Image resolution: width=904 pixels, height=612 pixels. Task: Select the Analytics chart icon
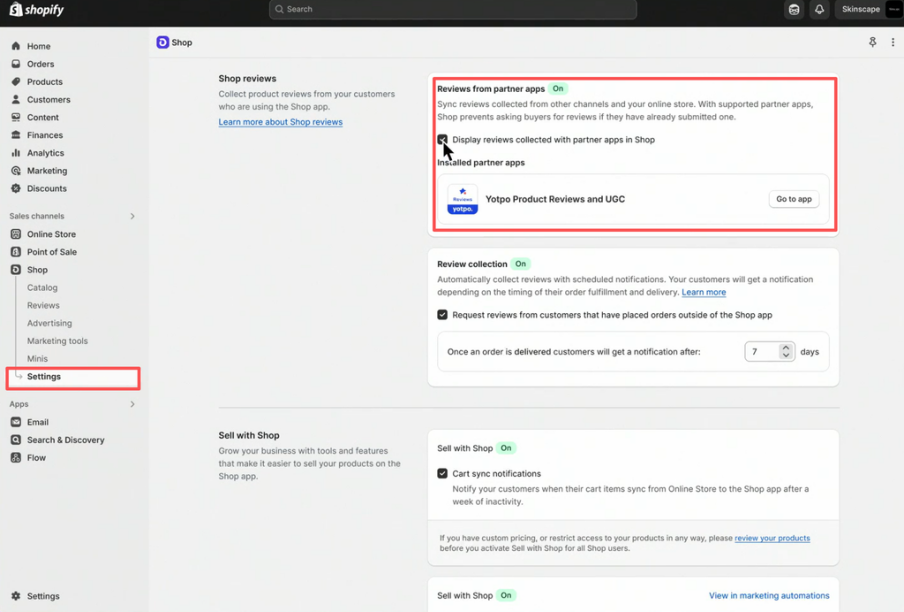[x=16, y=153]
